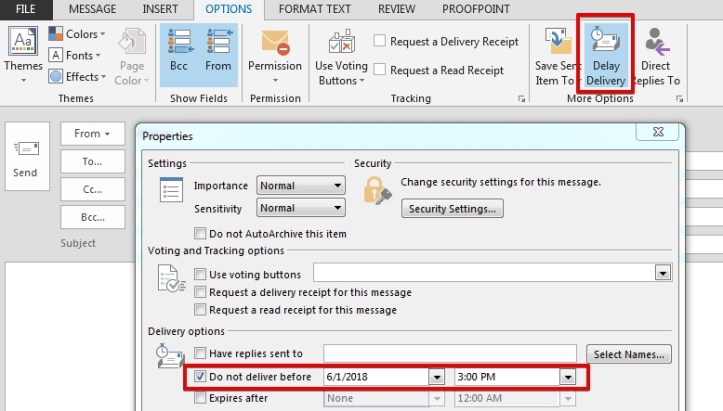Viewport: 723px width, 411px height.
Task: Open Tracking group dialog launcher
Action: (522, 99)
